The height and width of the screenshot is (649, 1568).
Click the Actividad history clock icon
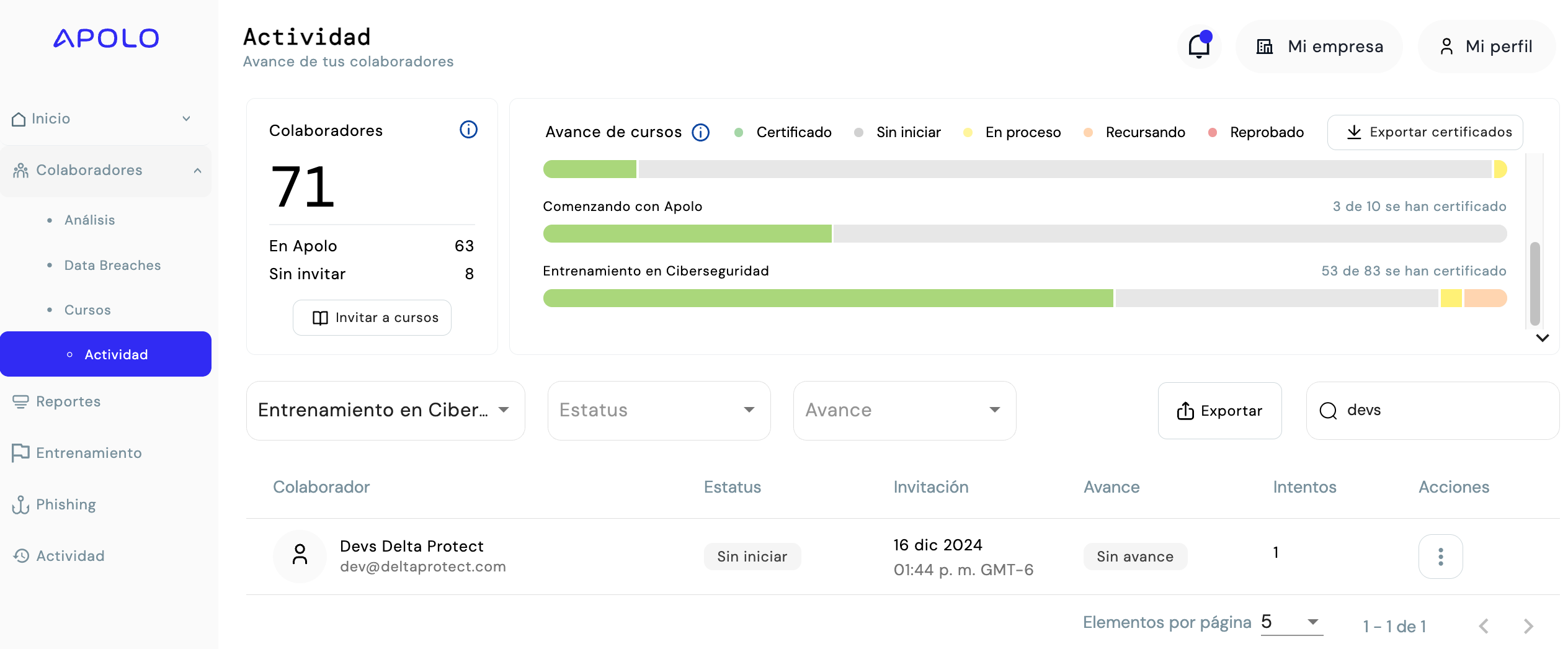[21, 556]
